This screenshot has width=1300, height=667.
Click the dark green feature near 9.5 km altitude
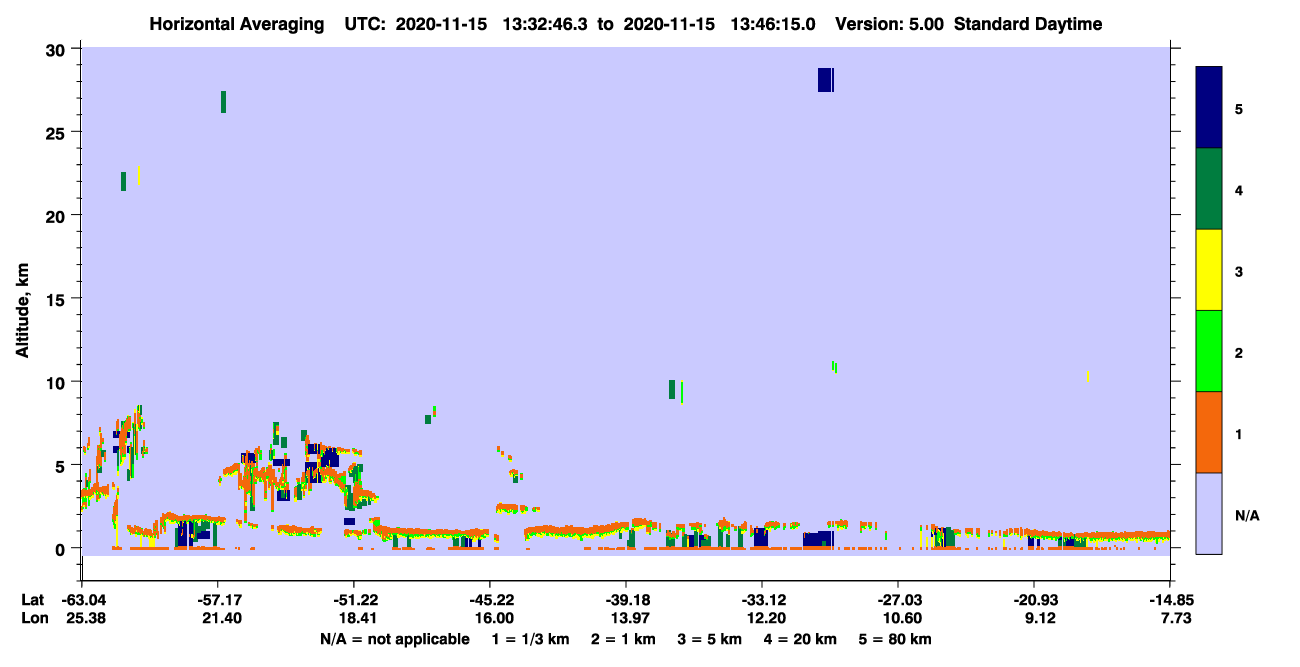(672, 389)
